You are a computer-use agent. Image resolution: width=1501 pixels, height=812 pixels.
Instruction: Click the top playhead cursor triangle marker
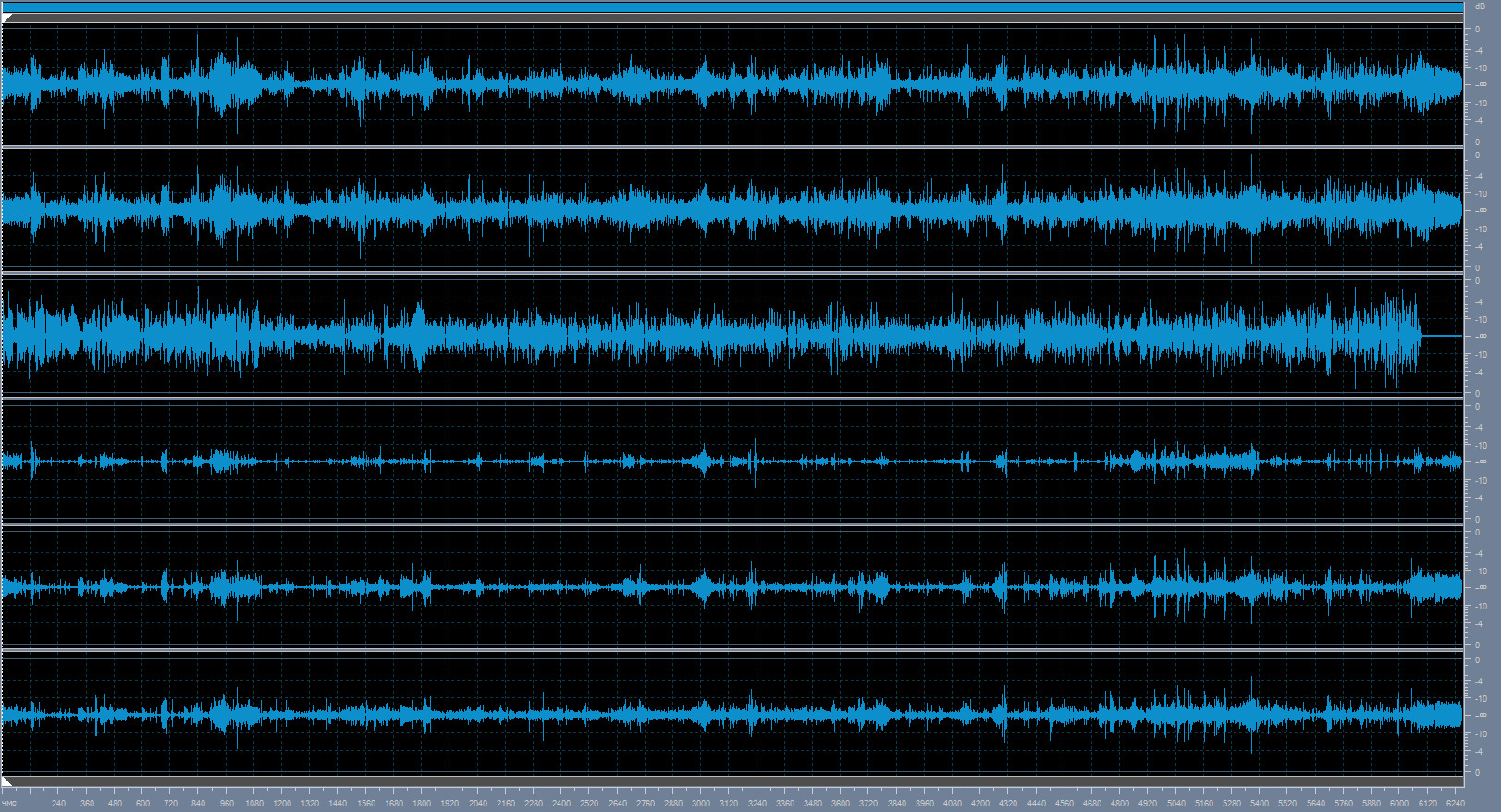click(x=6, y=18)
